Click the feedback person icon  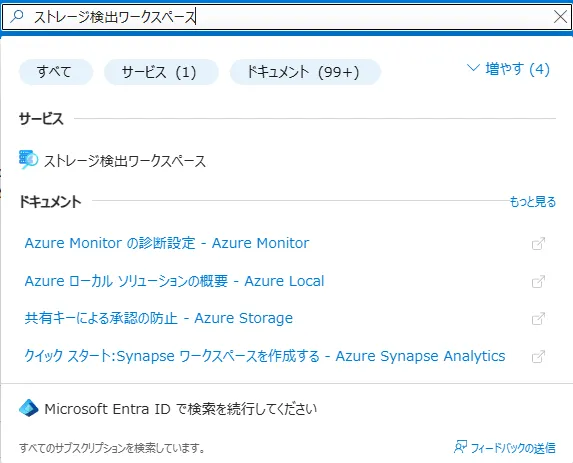[x=460, y=447]
